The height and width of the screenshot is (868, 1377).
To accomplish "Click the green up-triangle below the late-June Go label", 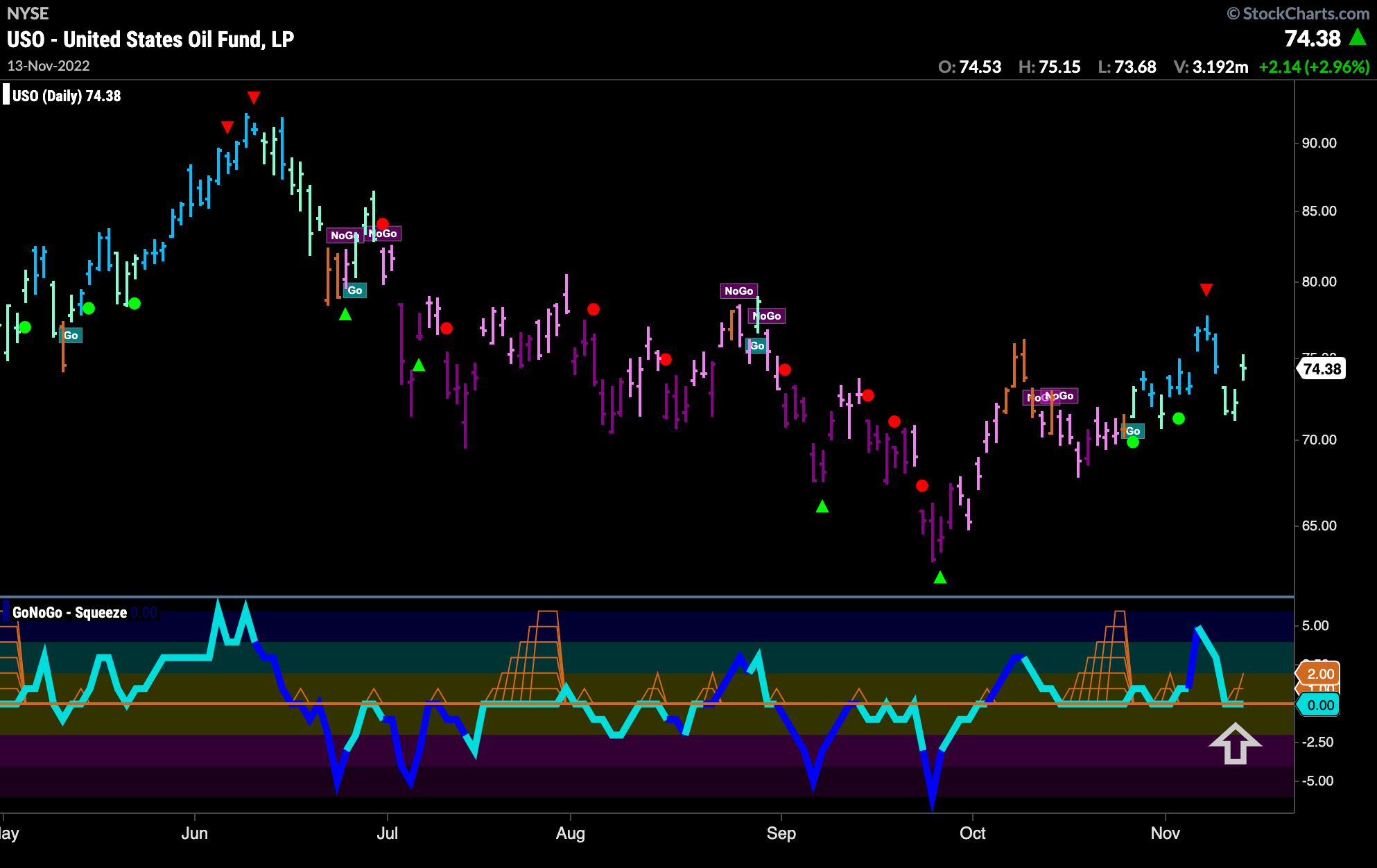I will pyautogui.click(x=345, y=314).
